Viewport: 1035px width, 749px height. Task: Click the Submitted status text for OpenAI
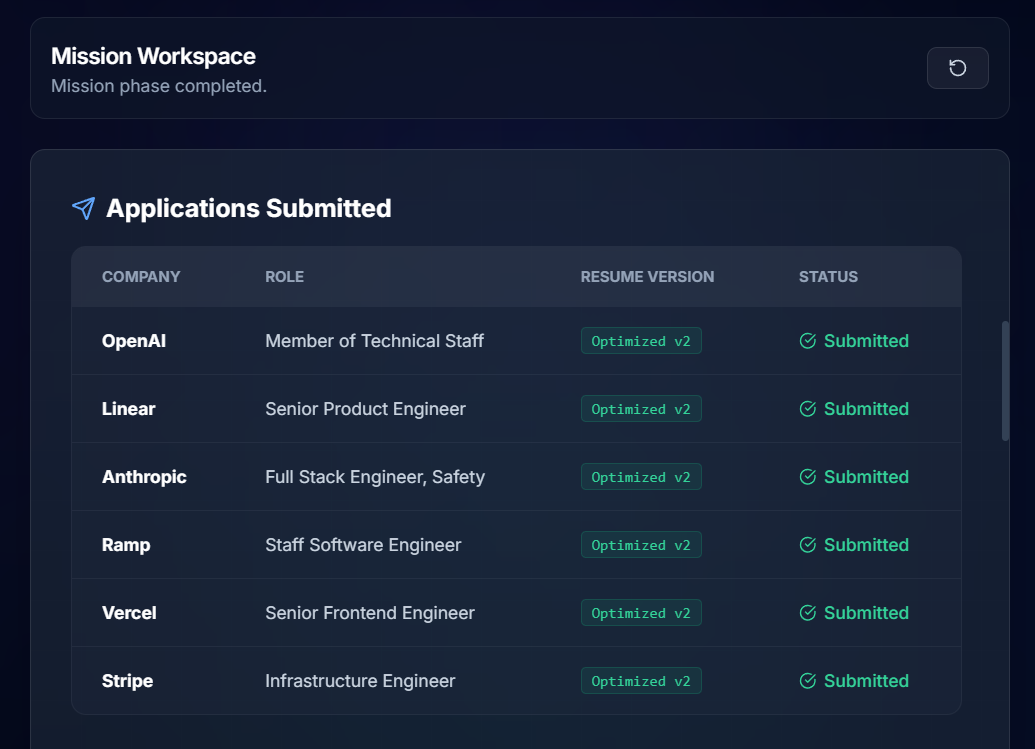click(x=866, y=341)
